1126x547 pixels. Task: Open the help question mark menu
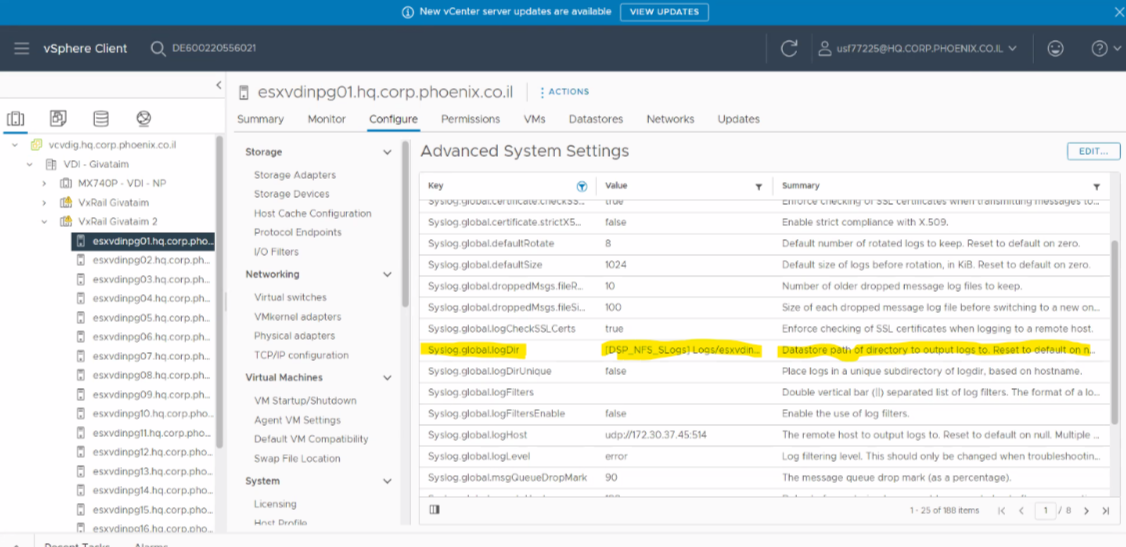[1099, 48]
